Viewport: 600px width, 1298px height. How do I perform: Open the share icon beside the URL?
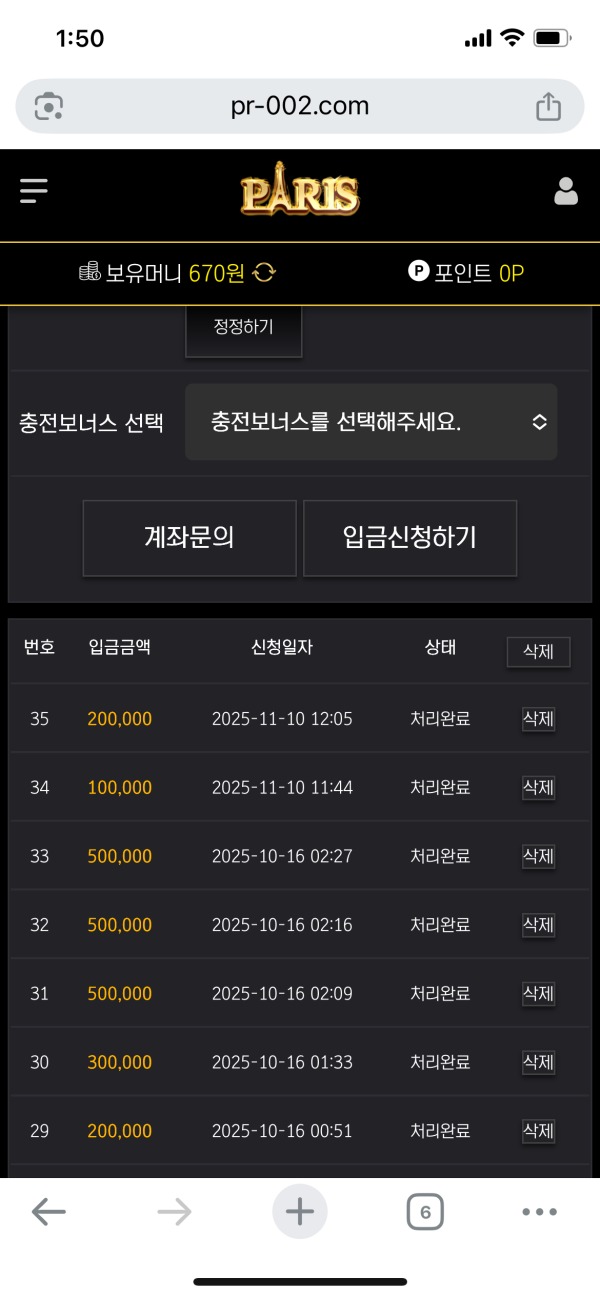click(547, 105)
